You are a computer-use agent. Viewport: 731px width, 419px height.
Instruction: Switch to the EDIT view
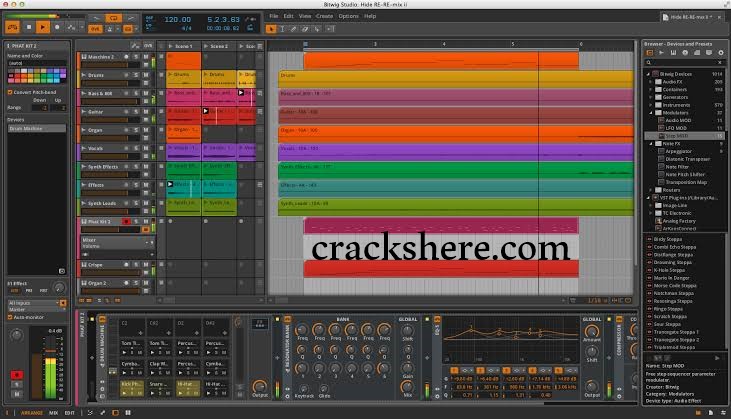pyautogui.click(x=69, y=413)
